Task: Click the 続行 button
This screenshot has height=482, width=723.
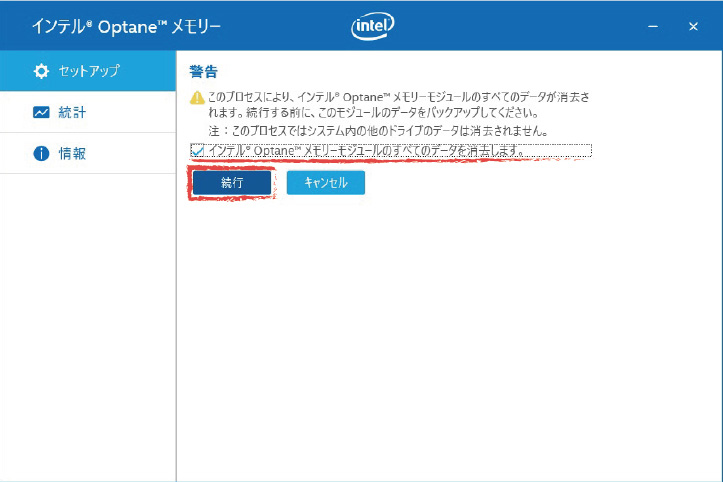Action: click(x=232, y=183)
